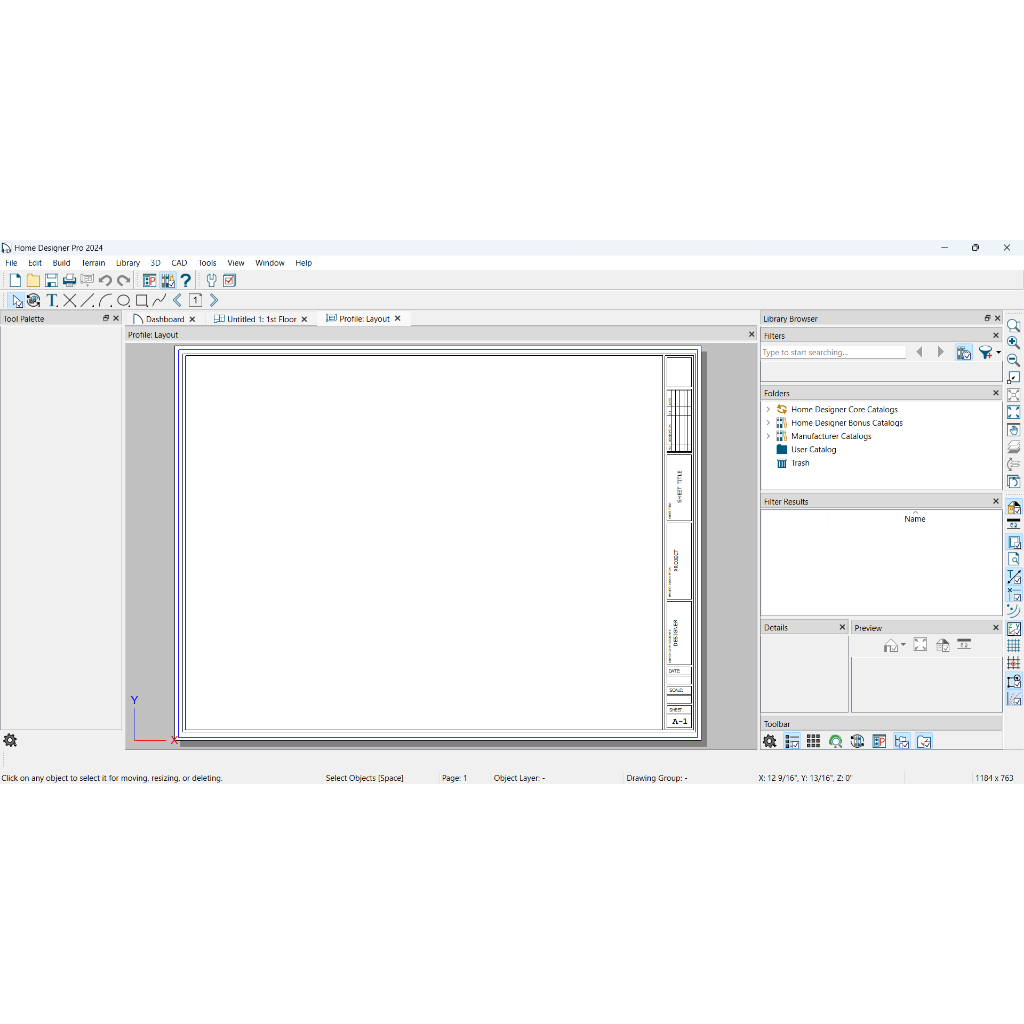The image size is (1024, 1024).
Task: Click the blue question mark Help icon
Action: point(185,281)
